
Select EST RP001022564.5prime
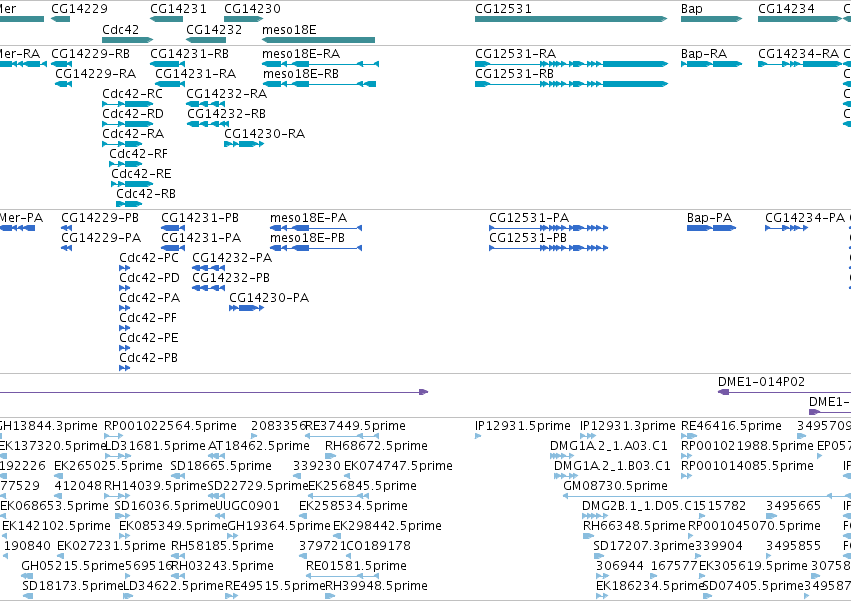(170, 426)
